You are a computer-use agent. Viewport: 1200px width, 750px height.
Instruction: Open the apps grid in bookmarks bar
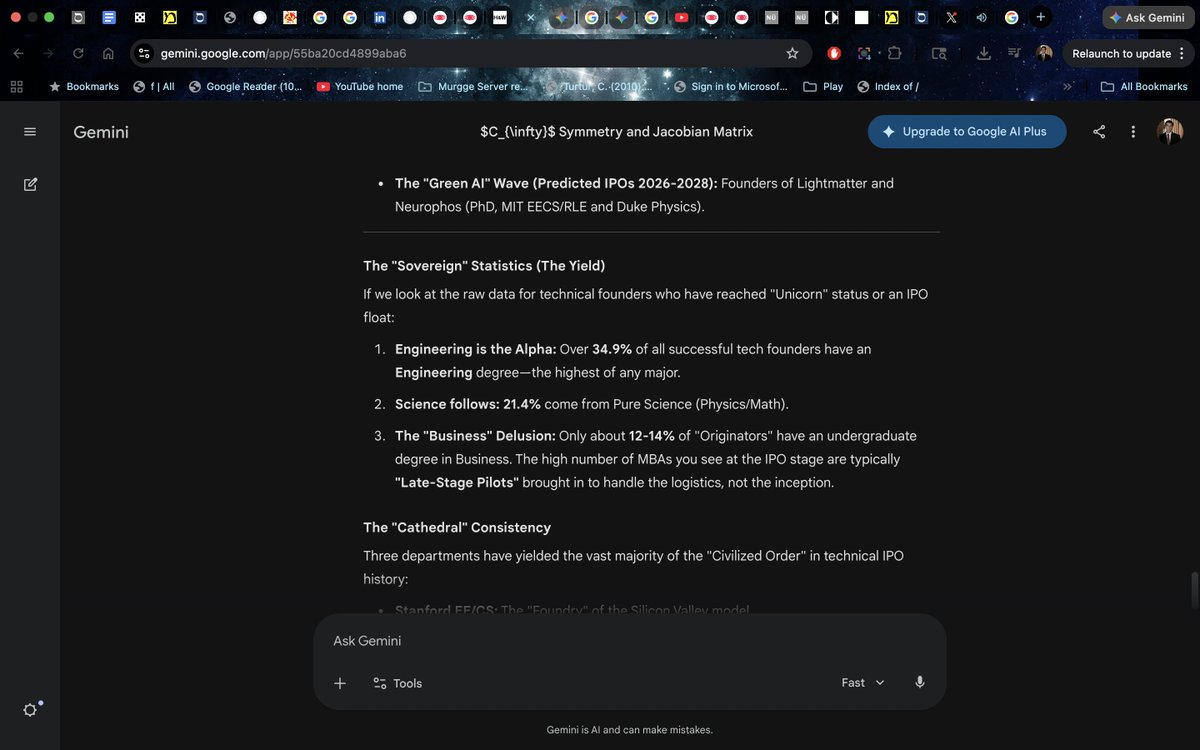point(16,87)
